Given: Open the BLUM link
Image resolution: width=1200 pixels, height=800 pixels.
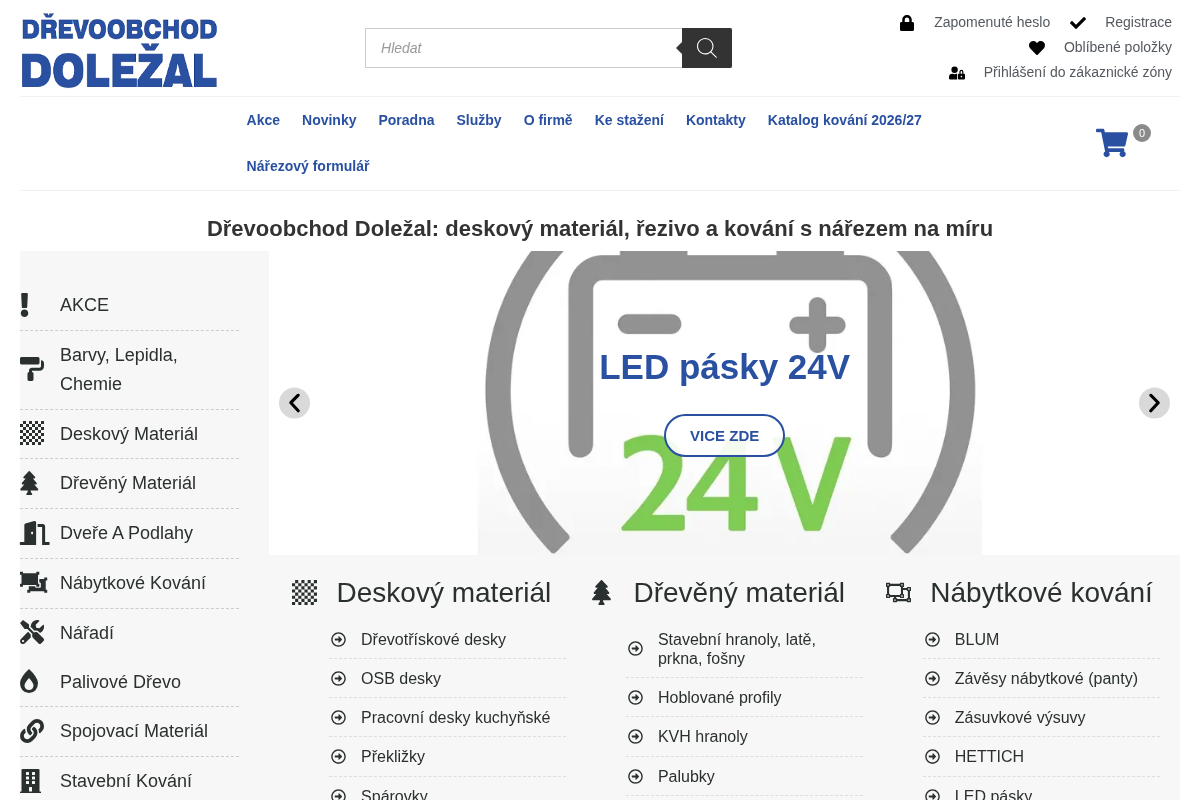Looking at the screenshot, I should pyautogui.click(x=977, y=640).
